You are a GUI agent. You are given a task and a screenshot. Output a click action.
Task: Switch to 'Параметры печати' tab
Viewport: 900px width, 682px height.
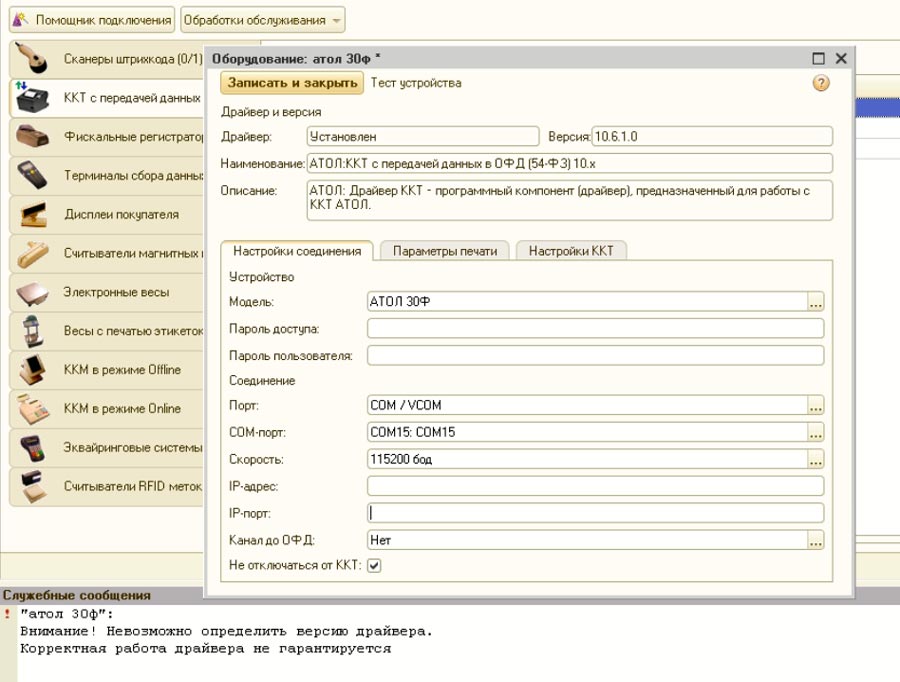pos(445,251)
